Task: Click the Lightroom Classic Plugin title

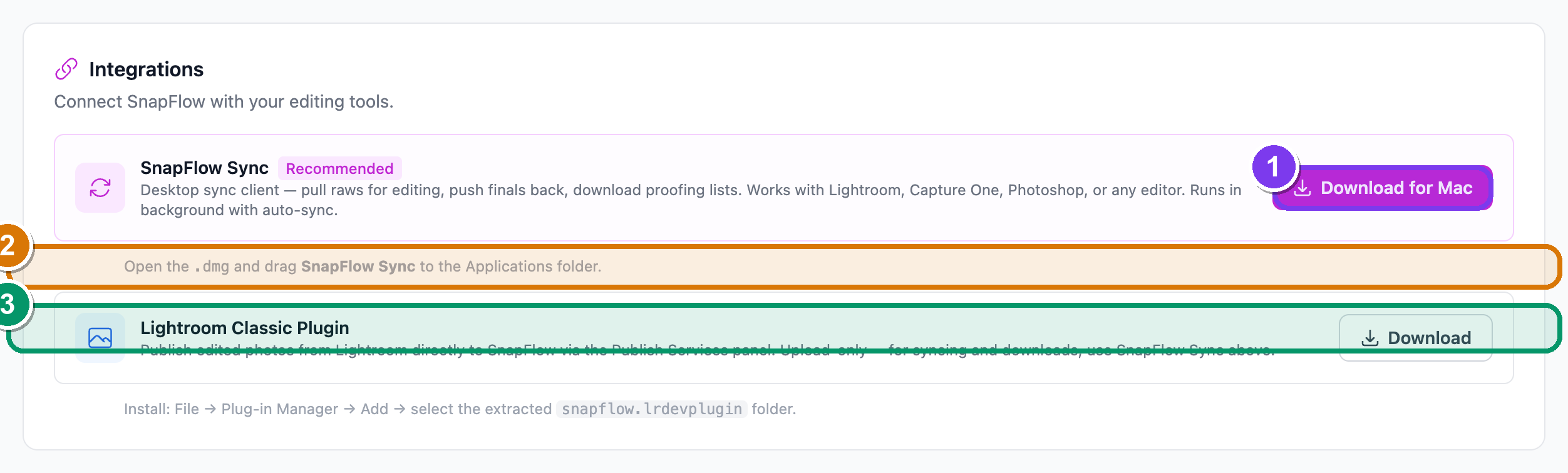Action: 245,328
